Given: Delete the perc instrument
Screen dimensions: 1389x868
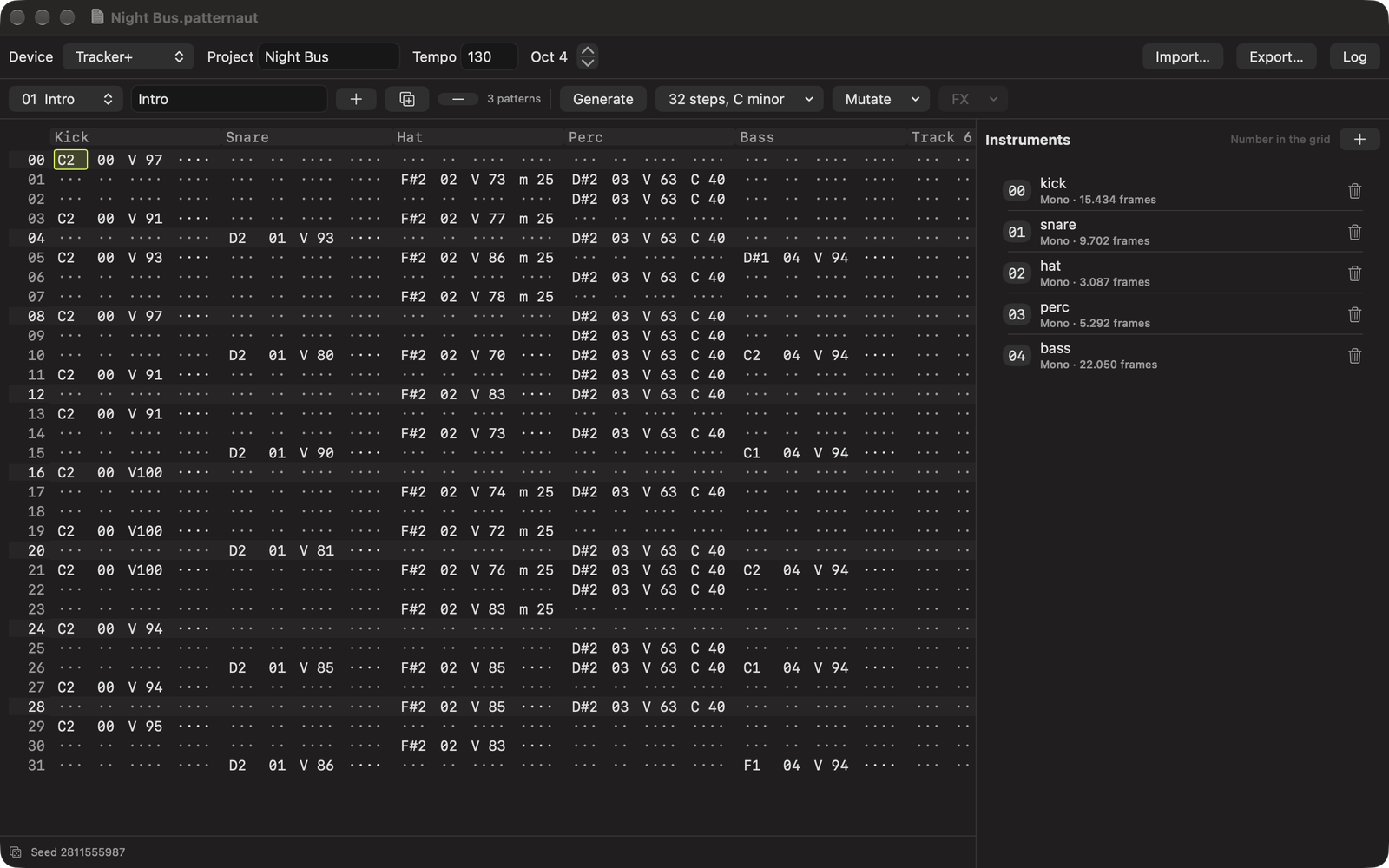Looking at the screenshot, I should (x=1354, y=314).
